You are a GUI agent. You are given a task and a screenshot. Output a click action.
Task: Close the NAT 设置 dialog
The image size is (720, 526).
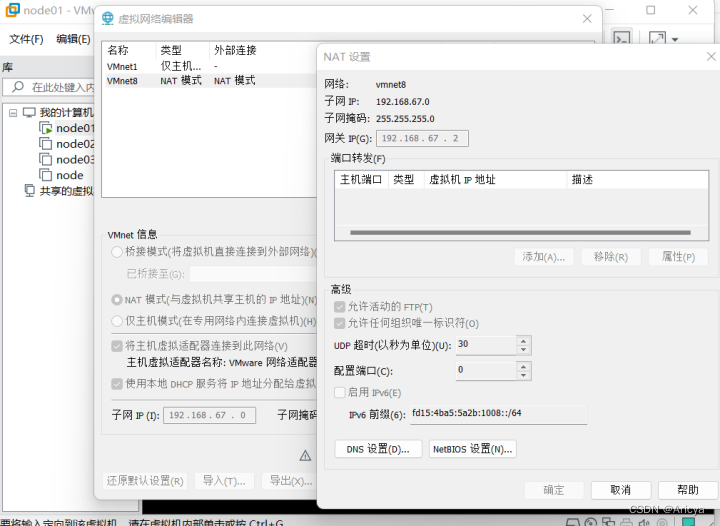click(x=711, y=56)
